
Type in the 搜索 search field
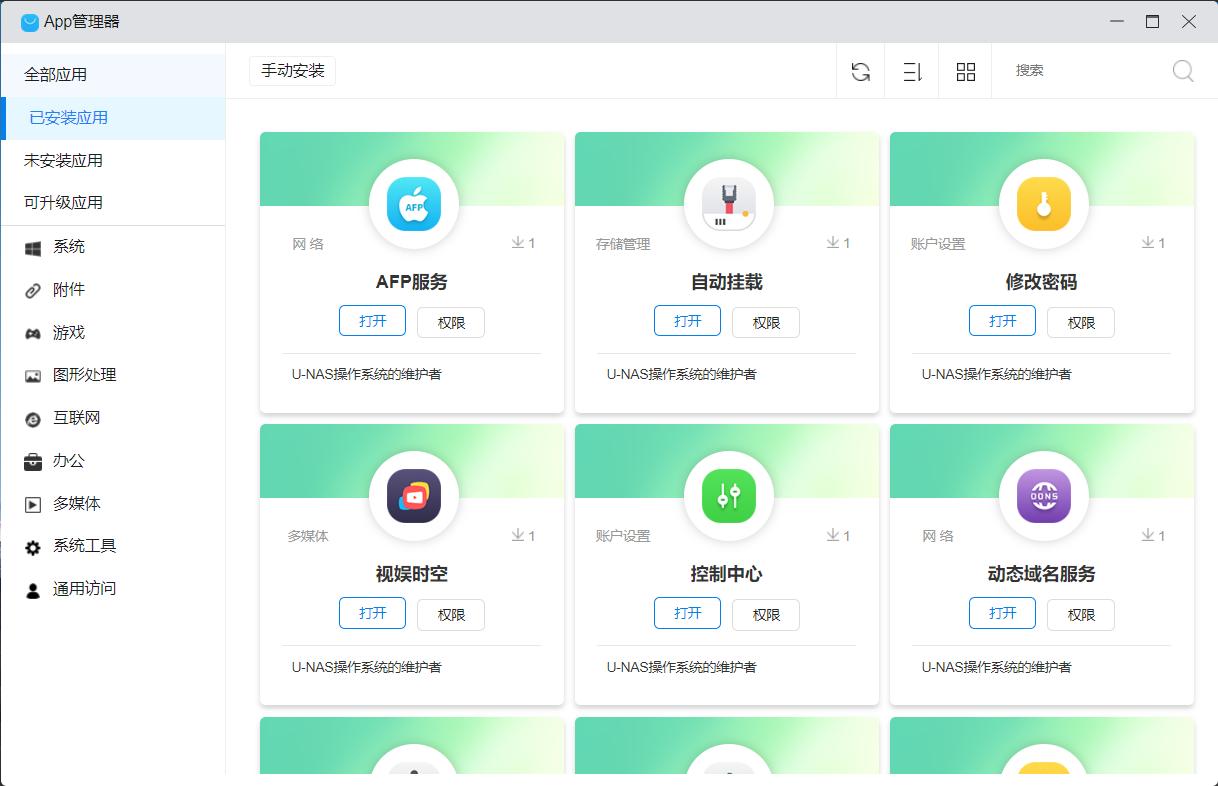tap(1085, 71)
